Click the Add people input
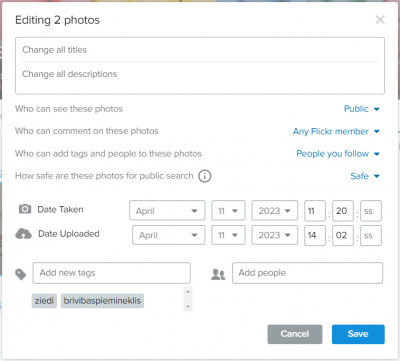This screenshot has height=361, width=400. pos(307,273)
